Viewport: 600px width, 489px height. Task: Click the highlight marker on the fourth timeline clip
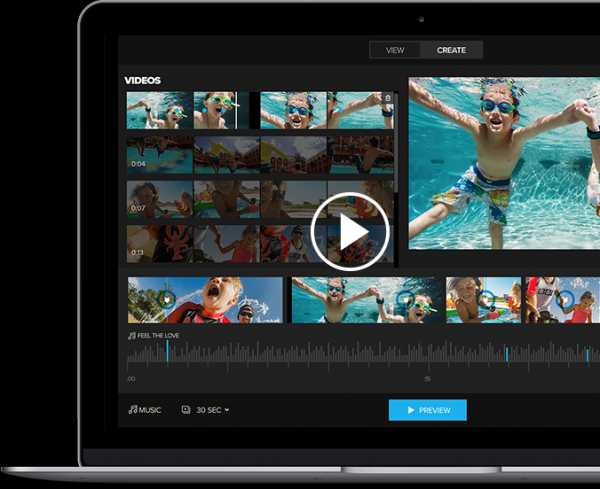tap(565, 298)
